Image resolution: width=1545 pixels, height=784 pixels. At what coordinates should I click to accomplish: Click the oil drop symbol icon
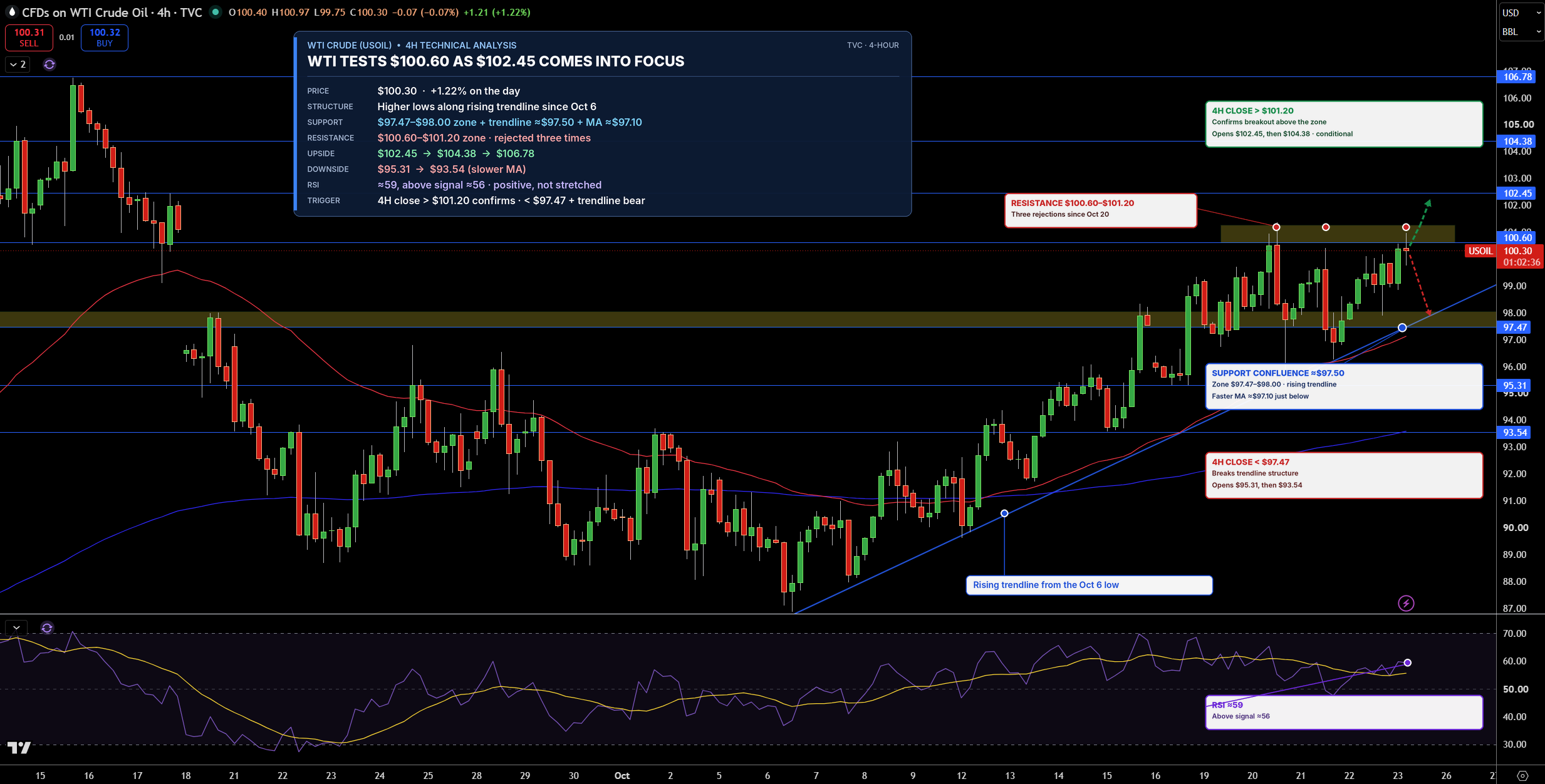pyautogui.click(x=11, y=12)
